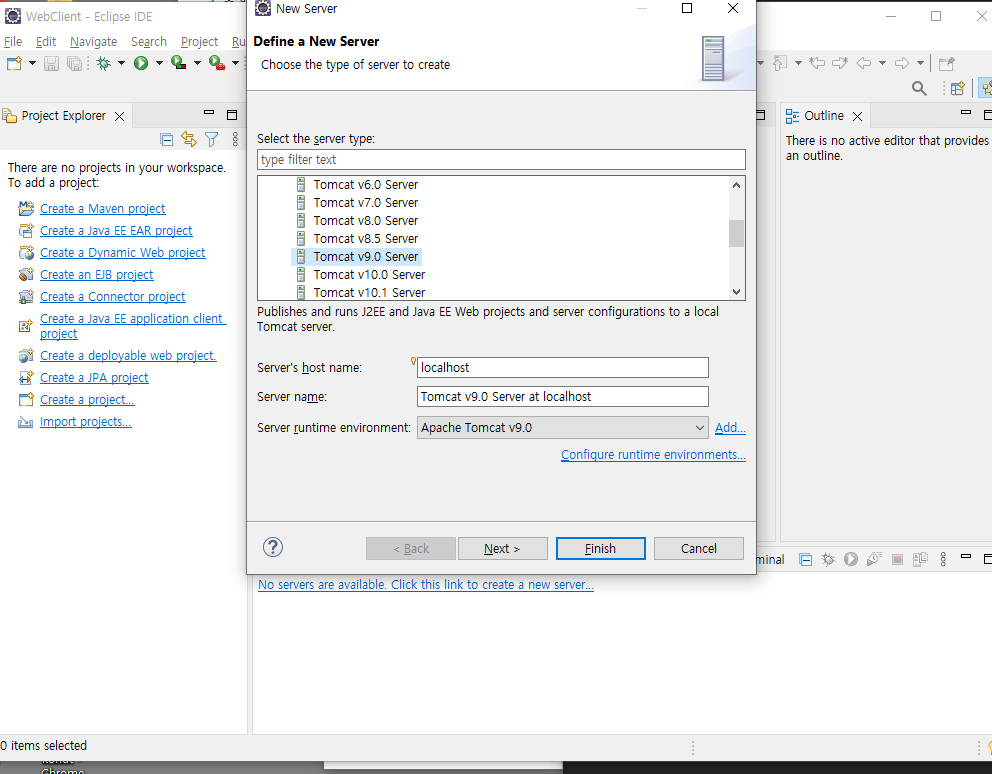Open dropdown arrow next to New icon
992x774 pixels.
[x=32, y=63]
